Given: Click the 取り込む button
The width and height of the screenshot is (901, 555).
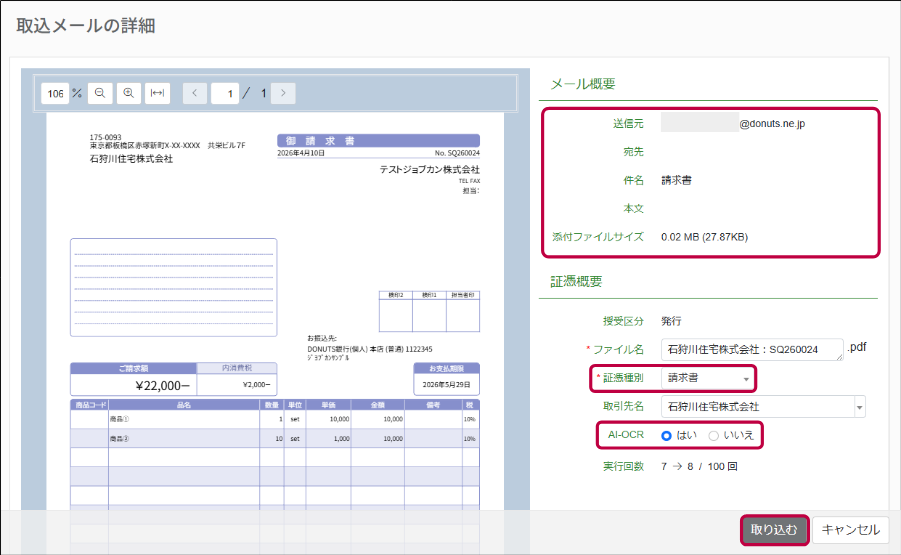Looking at the screenshot, I should click(x=774, y=530).
